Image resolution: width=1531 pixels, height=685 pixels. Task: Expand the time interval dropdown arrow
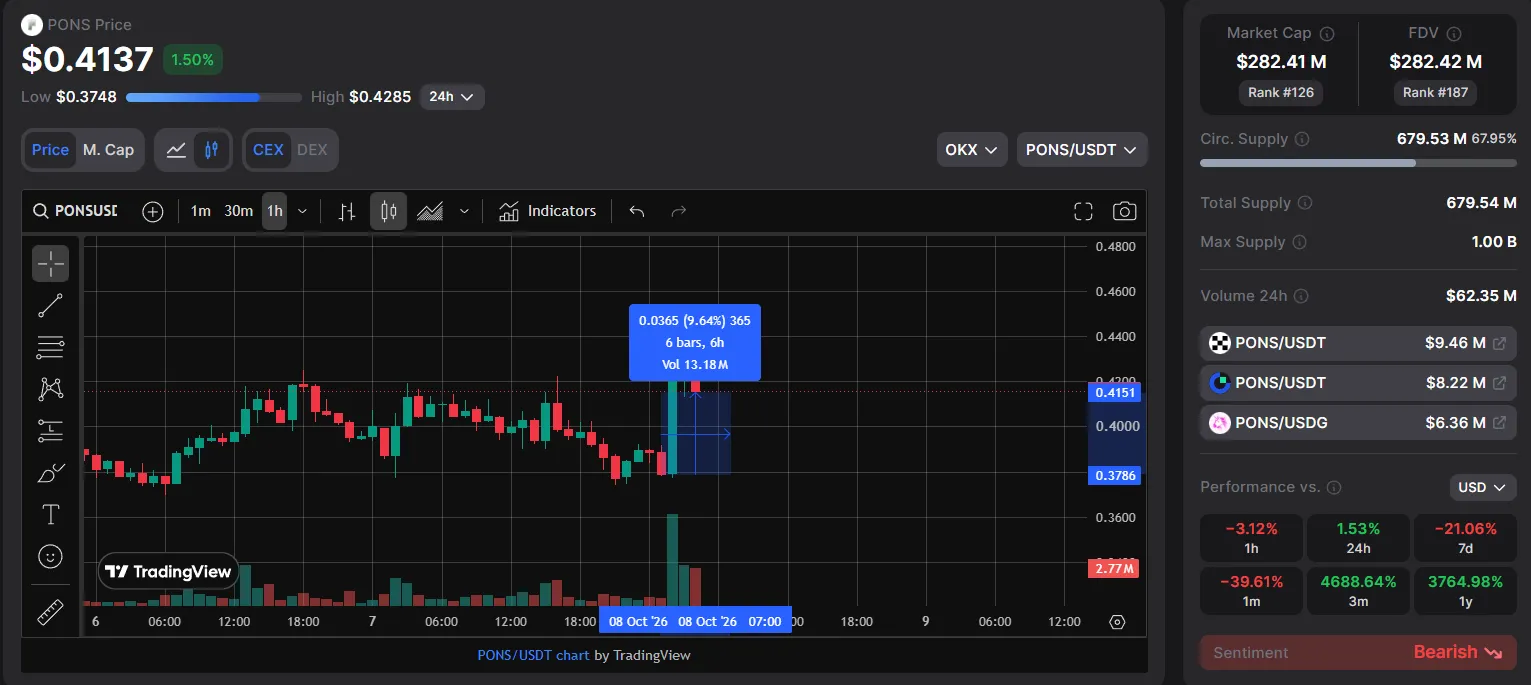pyautogui.click(x=303, y=211)
